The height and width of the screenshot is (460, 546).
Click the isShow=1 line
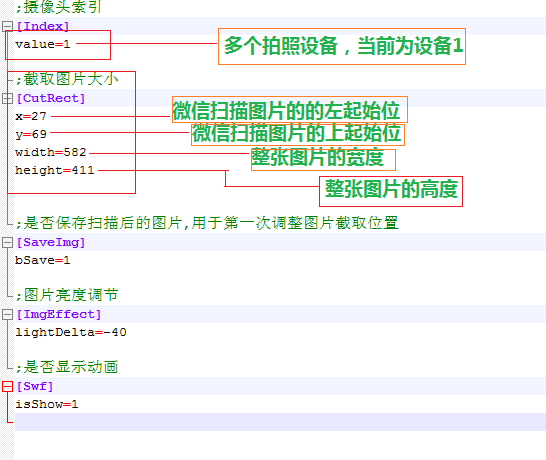pos(47,404)
